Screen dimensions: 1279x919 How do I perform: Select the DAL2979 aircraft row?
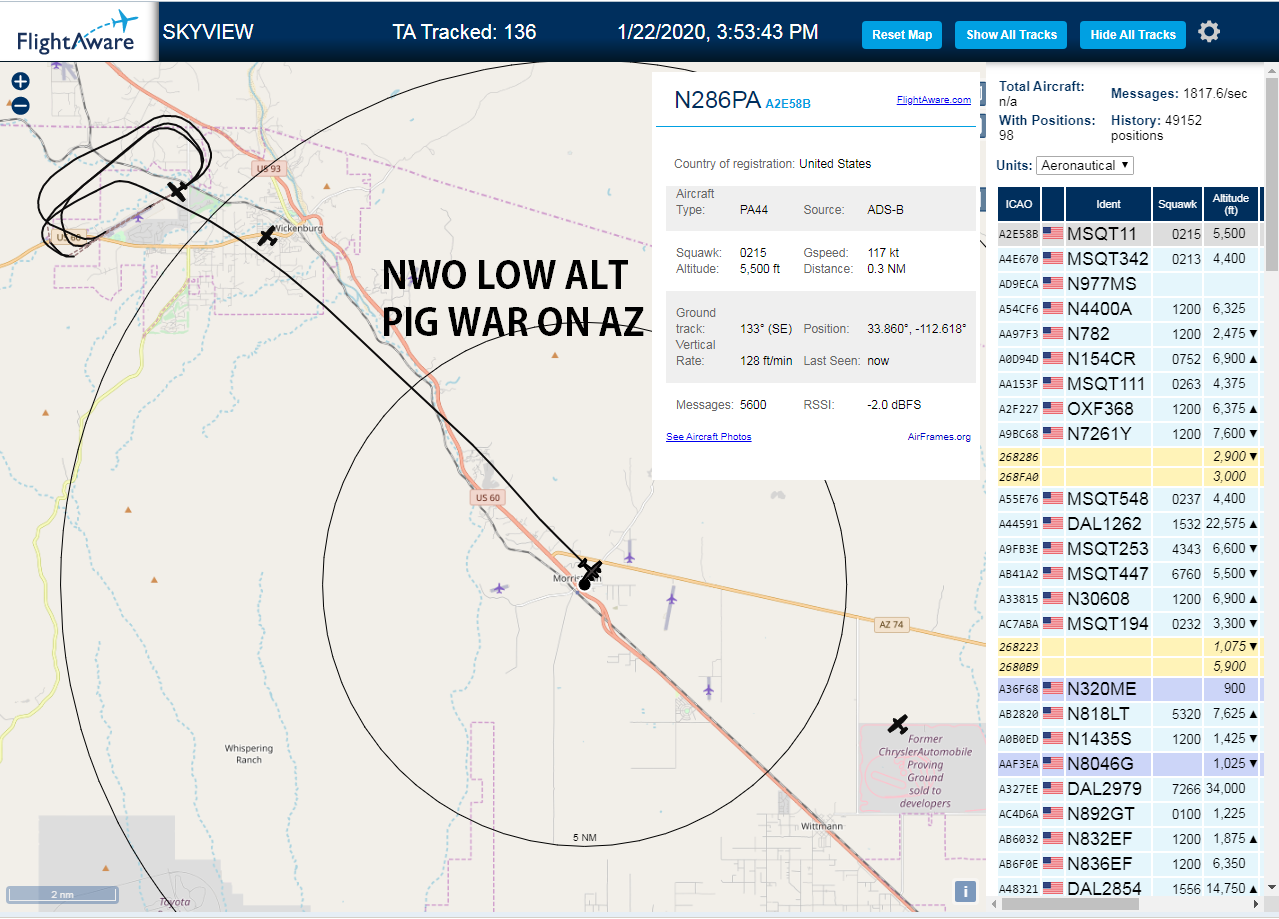tap(1129, 789)
